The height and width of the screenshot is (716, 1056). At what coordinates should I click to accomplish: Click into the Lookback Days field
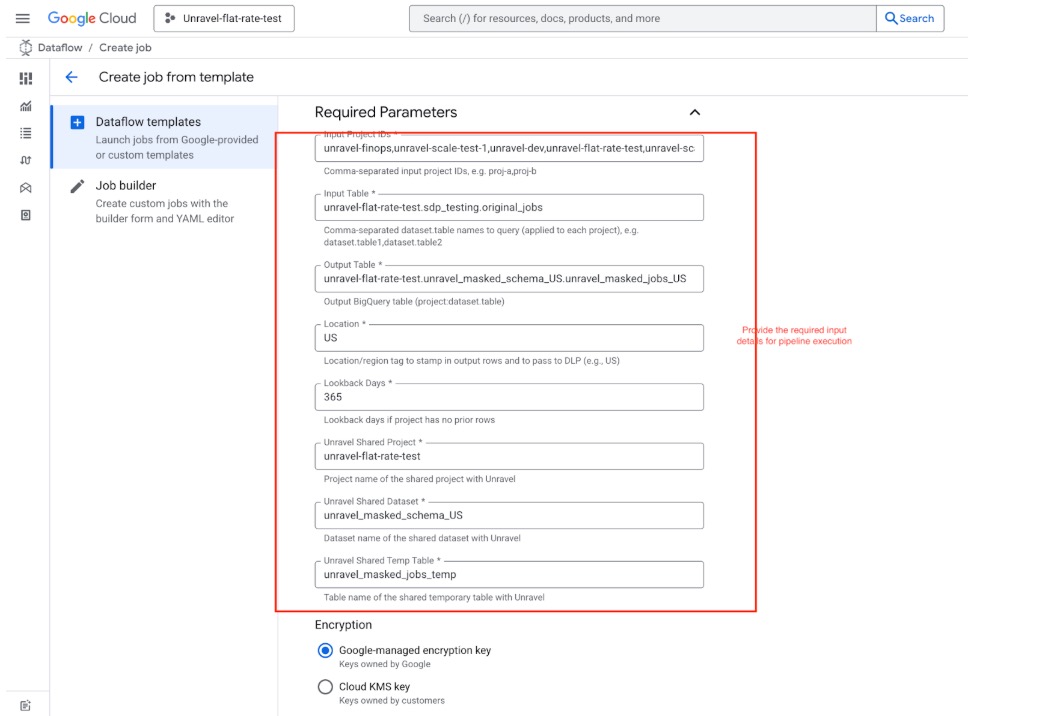508,397
